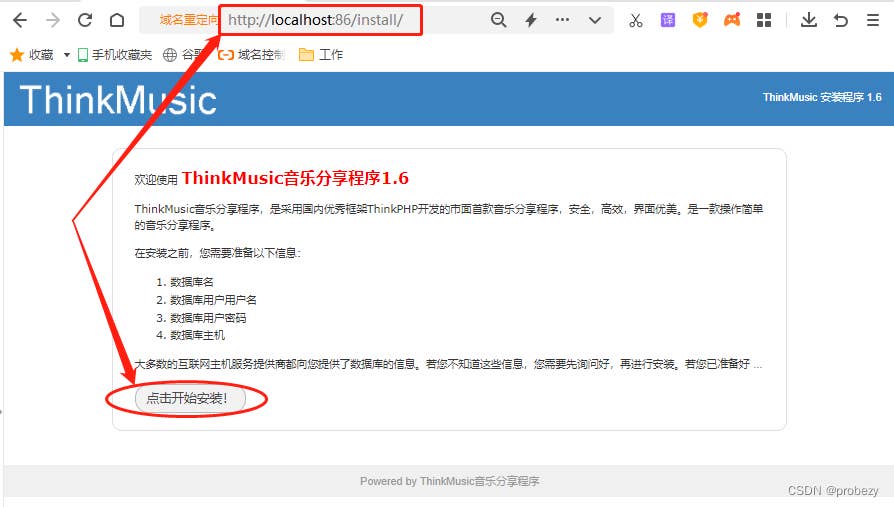Click the 数据库主机 list item

(197, 335)
